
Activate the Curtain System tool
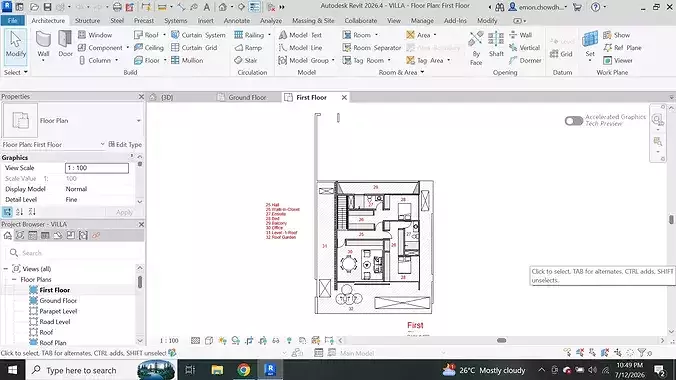(x=198, y=35)
